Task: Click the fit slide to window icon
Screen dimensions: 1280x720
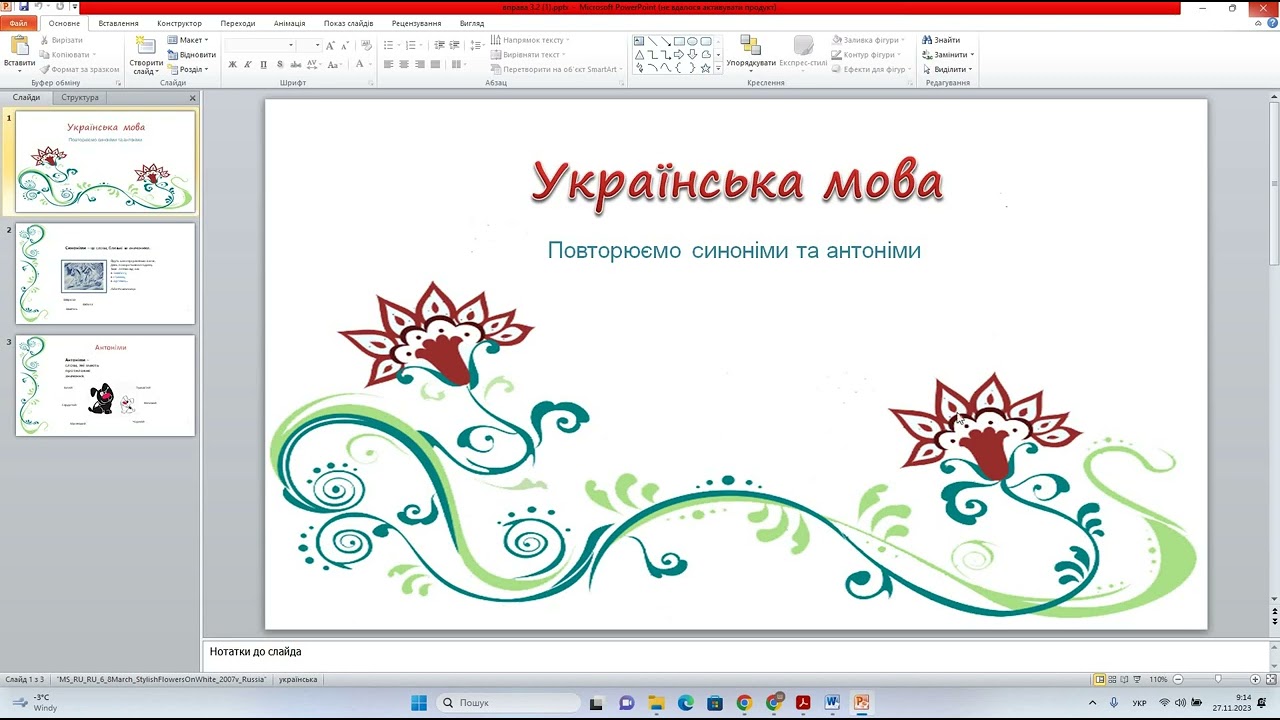Action: tap(1270, 679)
